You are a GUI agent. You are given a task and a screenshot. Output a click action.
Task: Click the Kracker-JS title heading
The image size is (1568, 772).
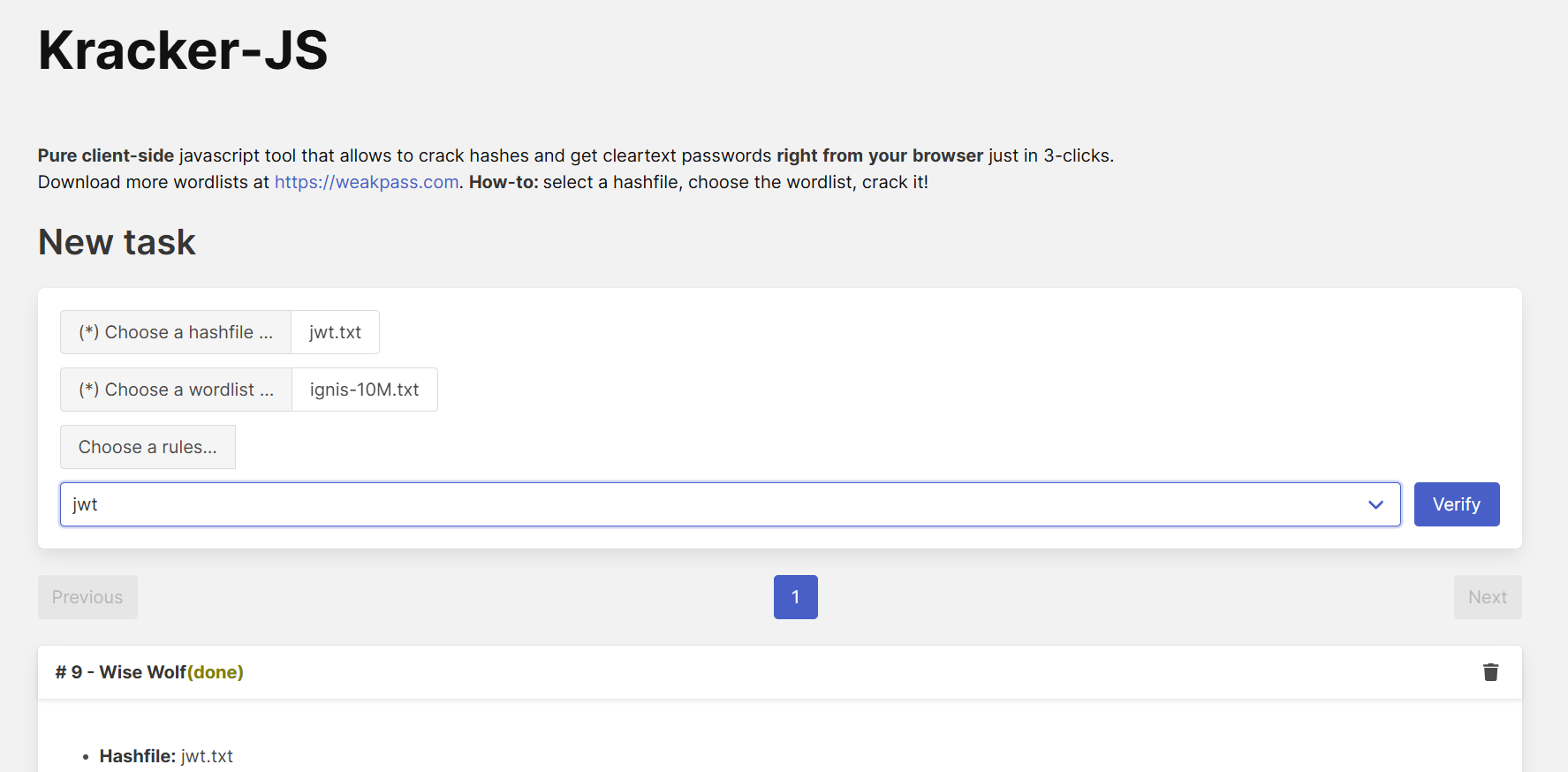click(x=183, y=50)
